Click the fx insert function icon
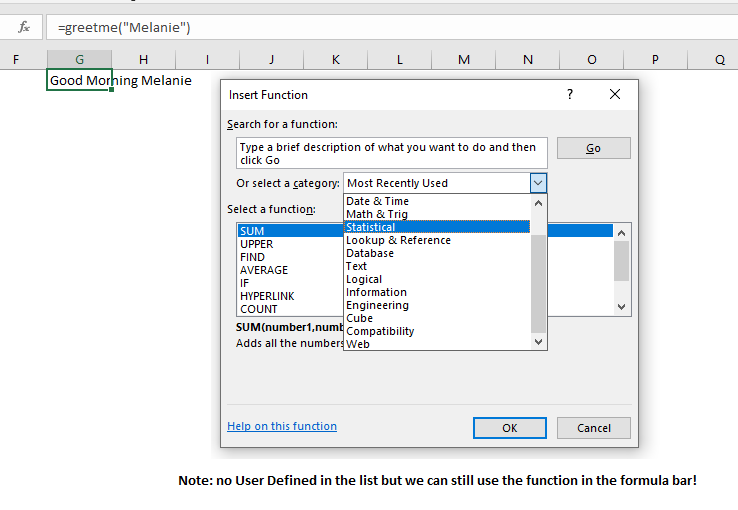This screenshot has height=510, width=738. (x=24, y=27)
